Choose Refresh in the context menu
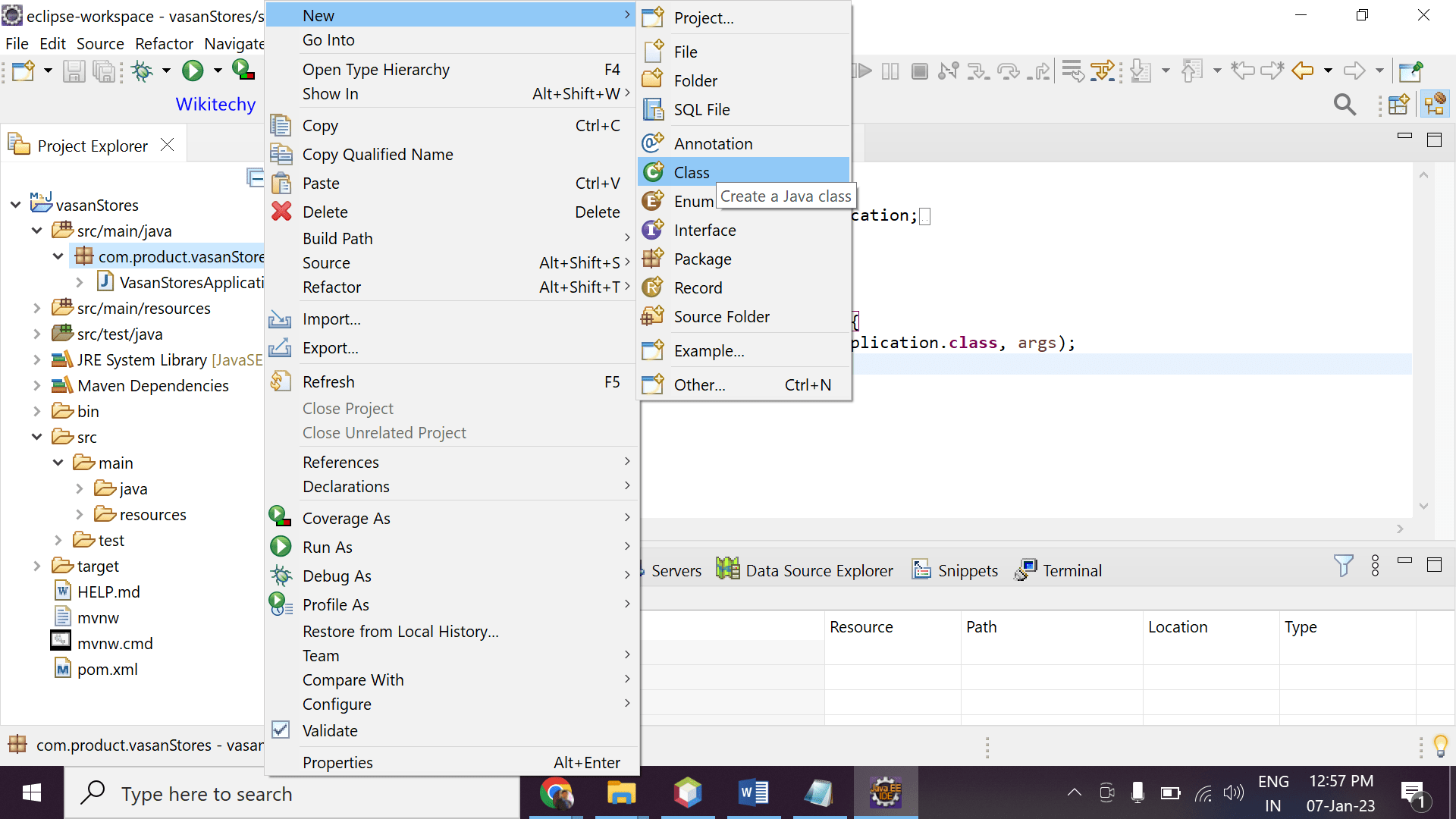1456x819 pixels. pos(328,381)
